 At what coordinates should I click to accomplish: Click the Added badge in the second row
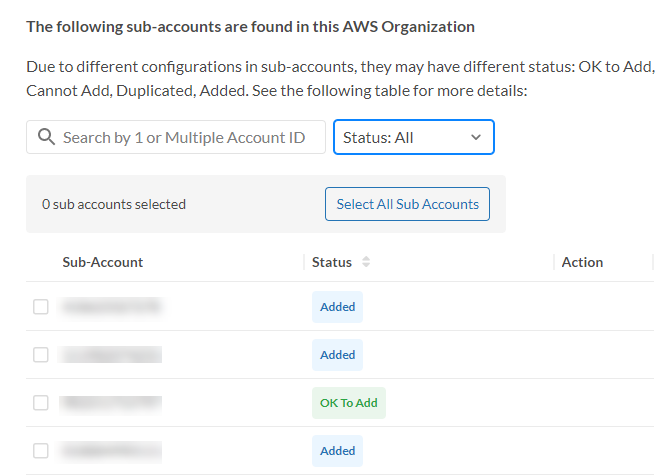337,355
